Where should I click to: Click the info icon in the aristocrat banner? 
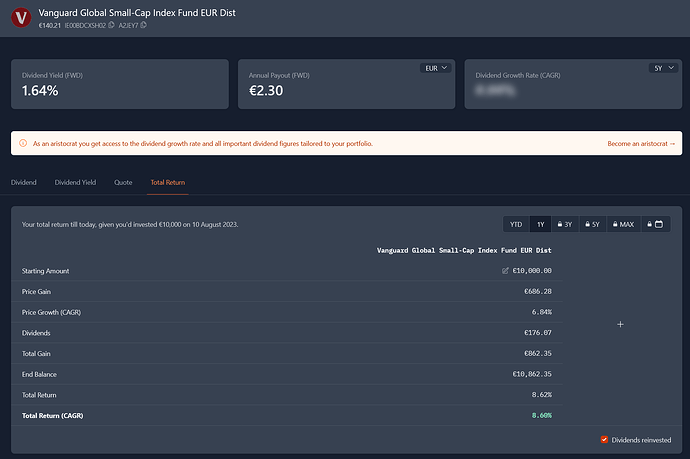click(23, 143)
